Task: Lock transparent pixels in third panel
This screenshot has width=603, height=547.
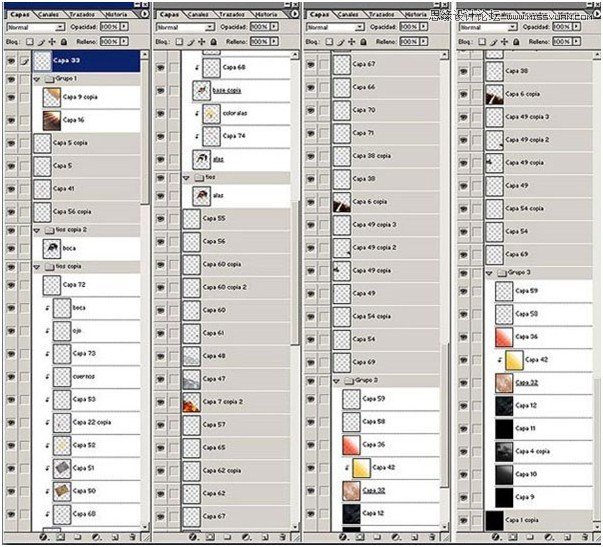Action: [329, 42]
